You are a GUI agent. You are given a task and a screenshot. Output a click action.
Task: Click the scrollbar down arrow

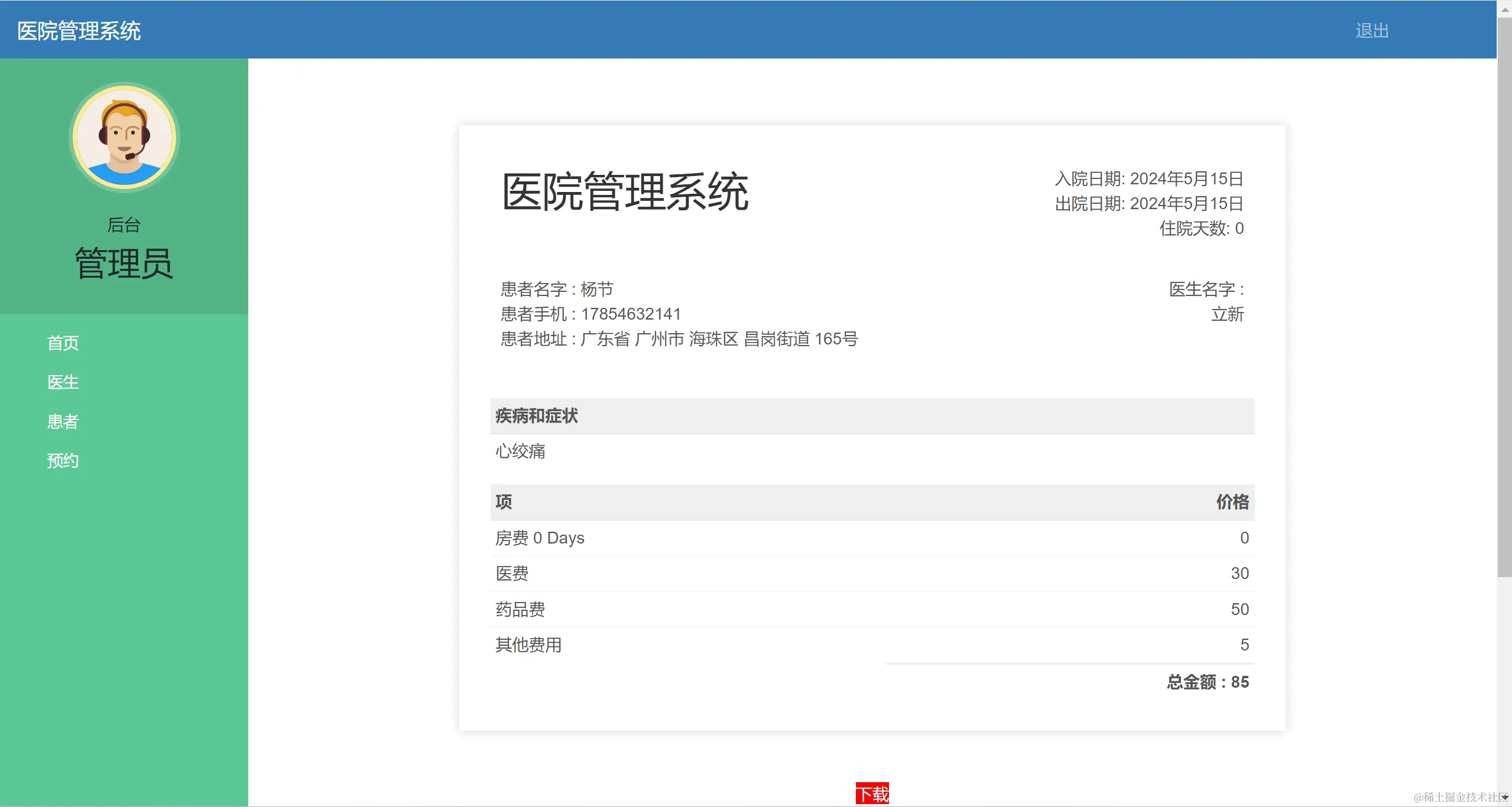point(1504,798)
